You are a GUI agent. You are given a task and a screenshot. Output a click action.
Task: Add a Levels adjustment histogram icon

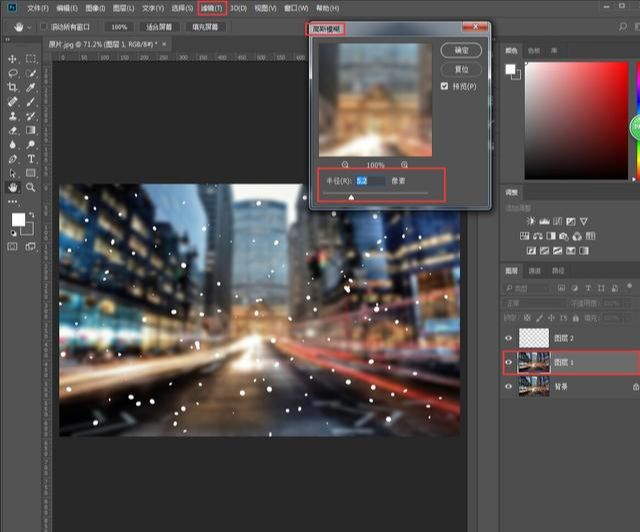tap(544, 221)
